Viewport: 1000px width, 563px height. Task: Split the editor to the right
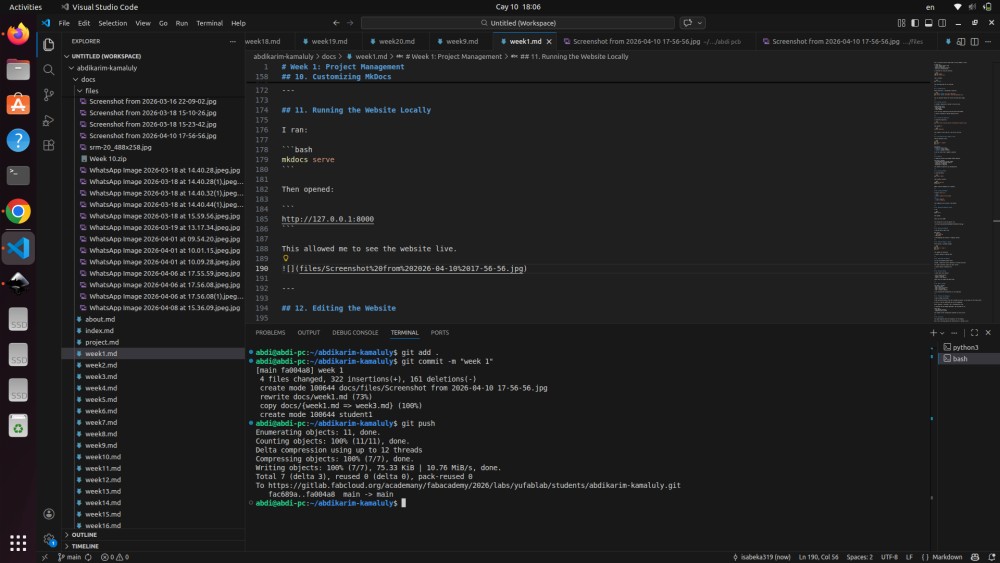[974, 41]
